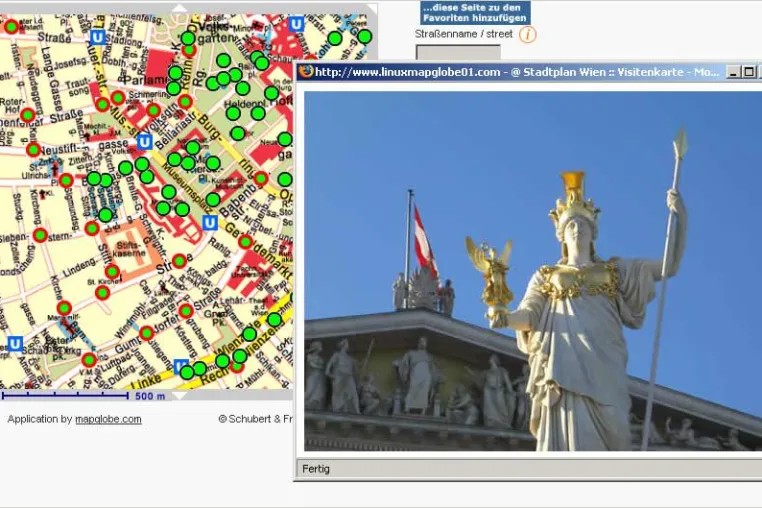Viewport: 762px width, 508px height.
Task: Select the U-Bahn icon at Museumsplatz end
Action: tap(209, 223)
